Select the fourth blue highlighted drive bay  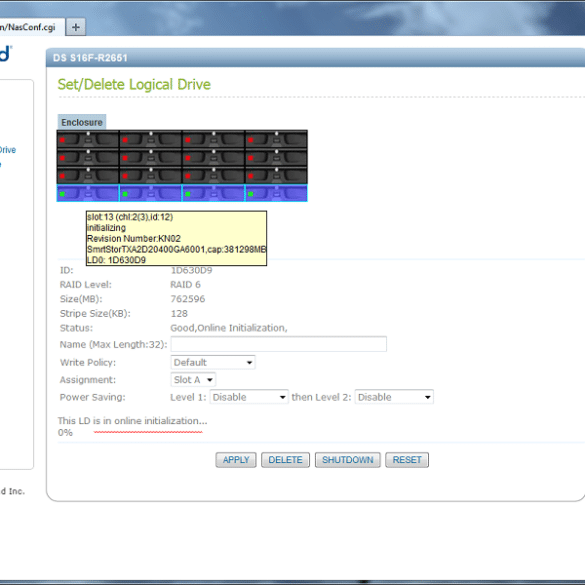tap(276, 193)
